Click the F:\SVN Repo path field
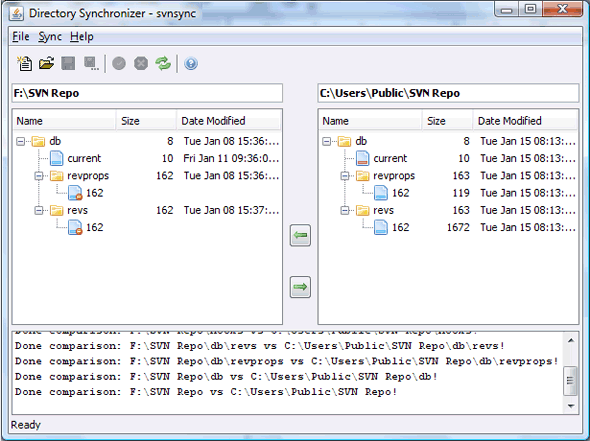This screenshot has height=441, width=590. pos(147,93)
